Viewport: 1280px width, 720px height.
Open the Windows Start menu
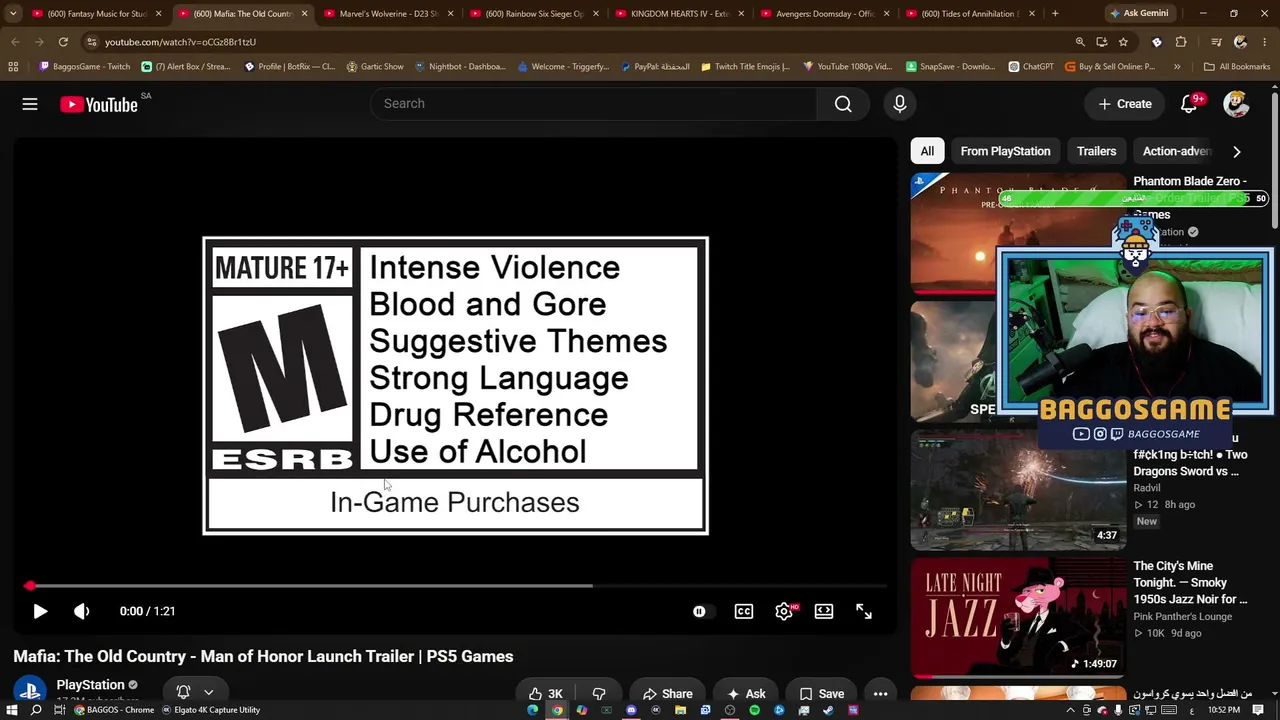pyautogui.click(x=11, y=710)
